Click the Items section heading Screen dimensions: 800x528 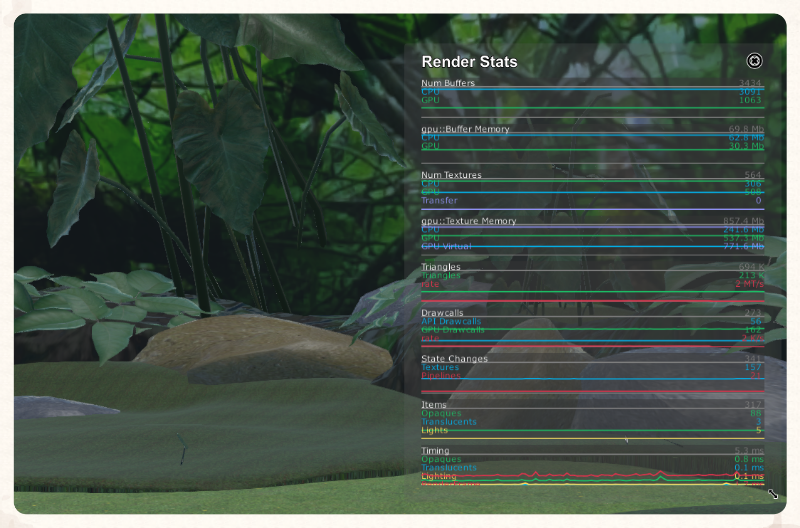434,405
